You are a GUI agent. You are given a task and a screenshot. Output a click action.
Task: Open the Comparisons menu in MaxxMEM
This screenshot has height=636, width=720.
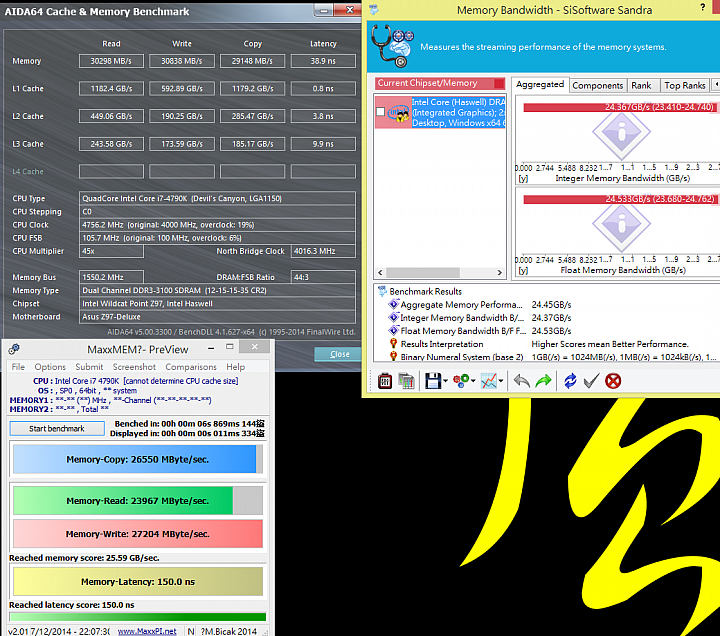(191, 367)
